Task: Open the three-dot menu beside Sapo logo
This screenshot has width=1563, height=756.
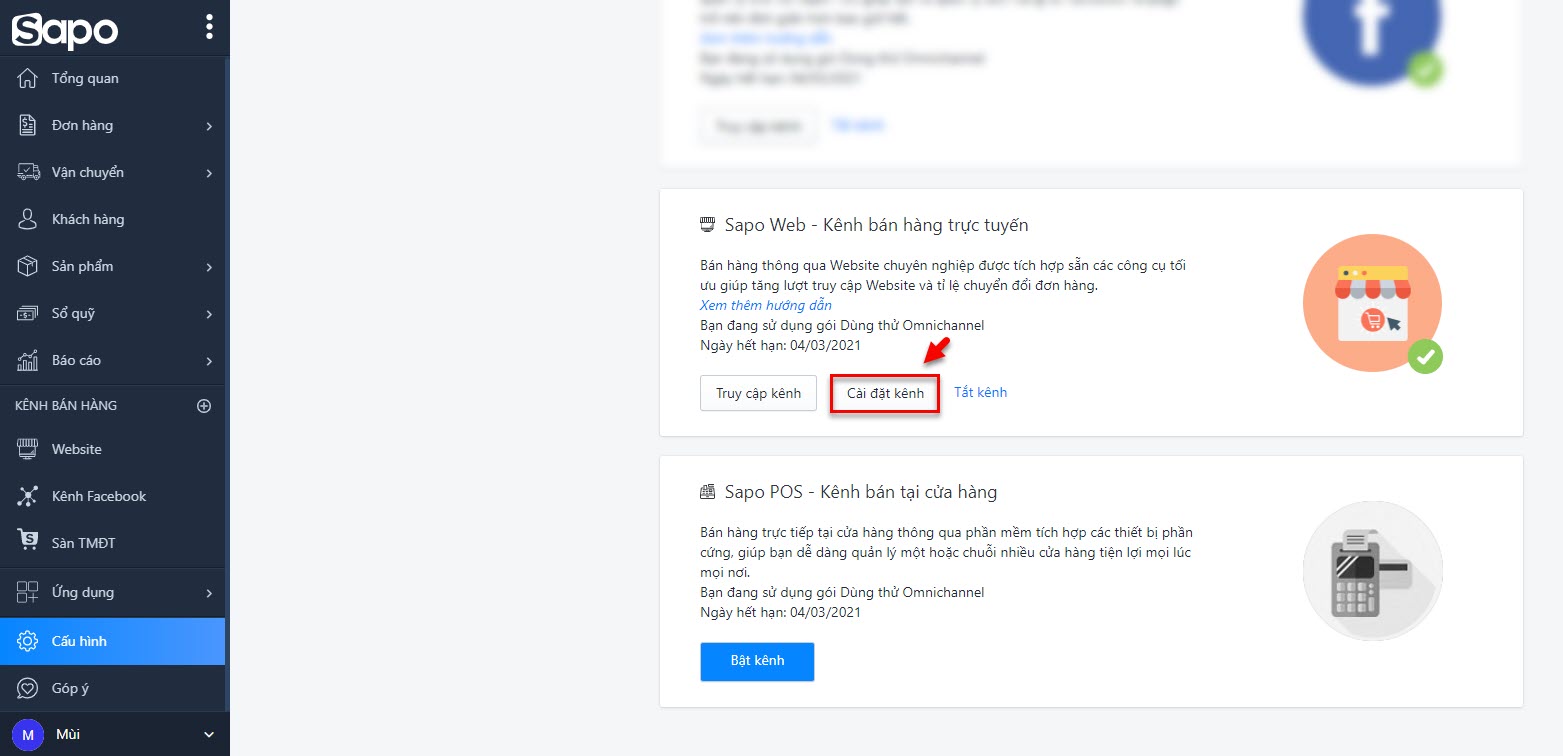Action: pyautogui.click(x=209, y=27)
